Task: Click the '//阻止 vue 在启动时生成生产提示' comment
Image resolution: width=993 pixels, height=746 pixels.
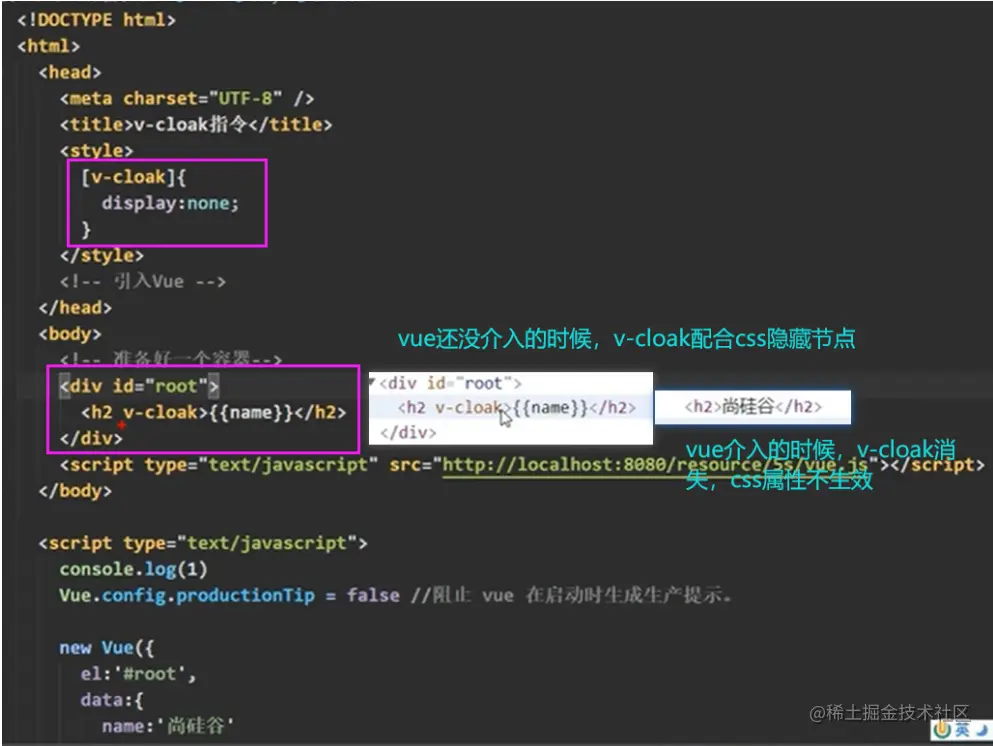Action: coord(571,595)
